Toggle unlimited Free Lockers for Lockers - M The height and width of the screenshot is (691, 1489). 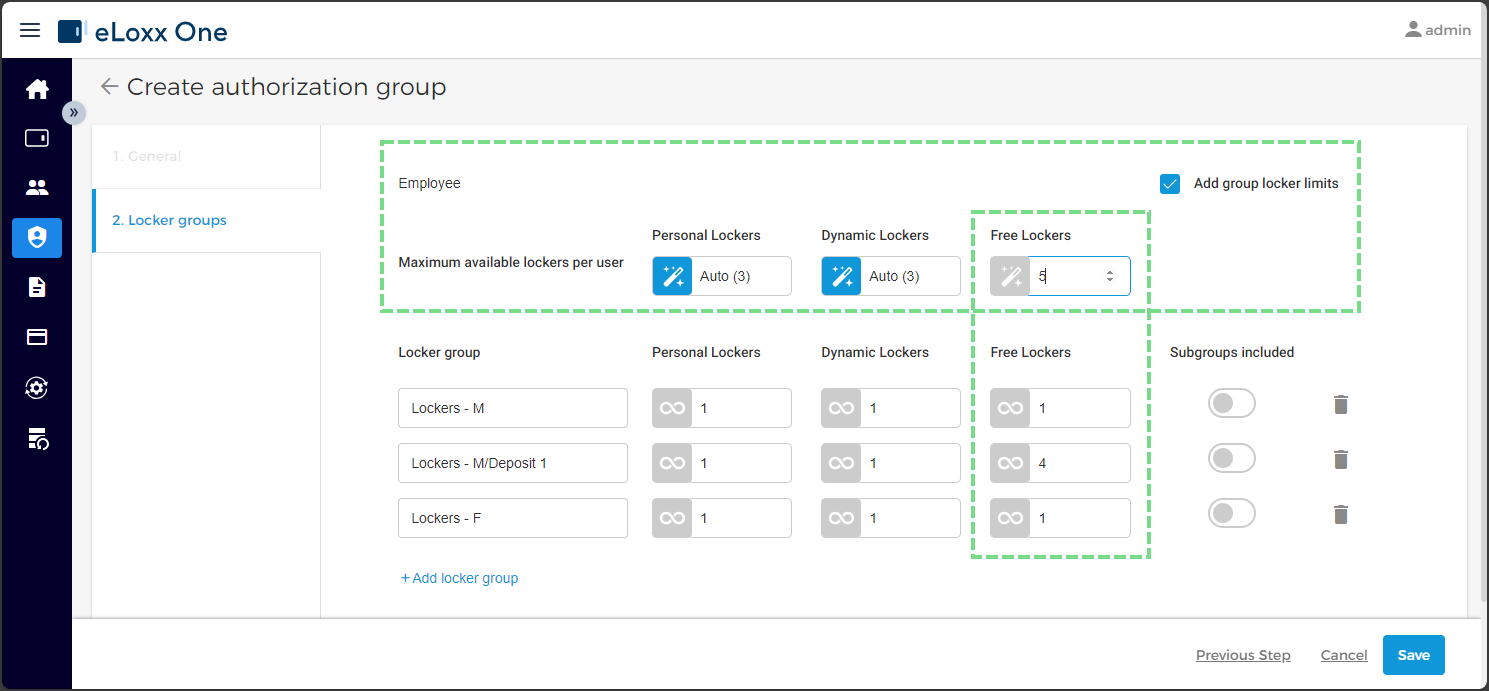point(1010,408)
